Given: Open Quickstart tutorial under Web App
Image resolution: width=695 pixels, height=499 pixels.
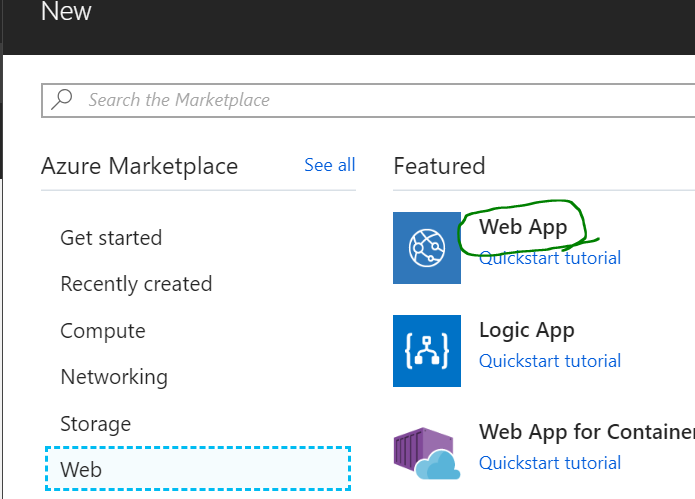Looking at the screenshot, I should [550, 258].
